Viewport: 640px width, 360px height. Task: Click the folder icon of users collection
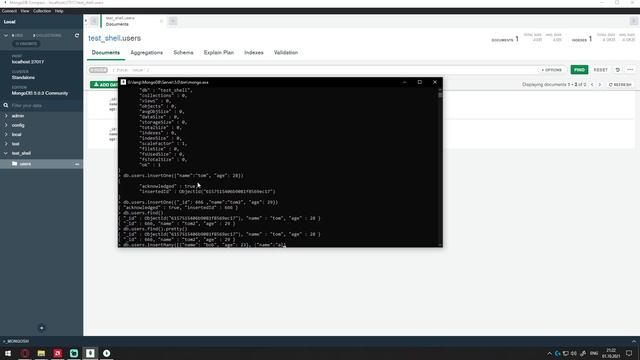coord(15,164)
